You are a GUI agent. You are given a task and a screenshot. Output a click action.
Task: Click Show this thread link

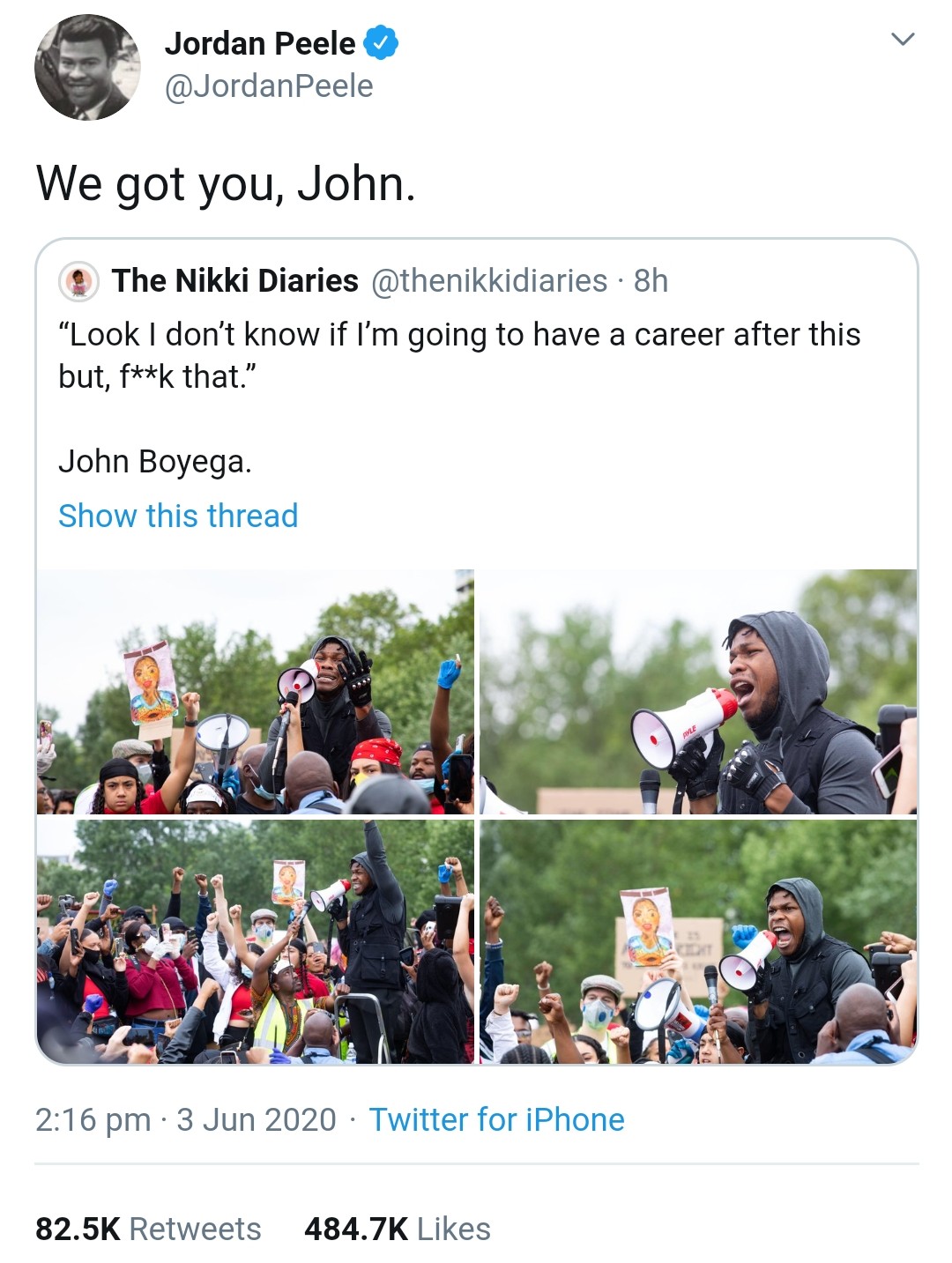pyautogui.click(x=178, y=516)
